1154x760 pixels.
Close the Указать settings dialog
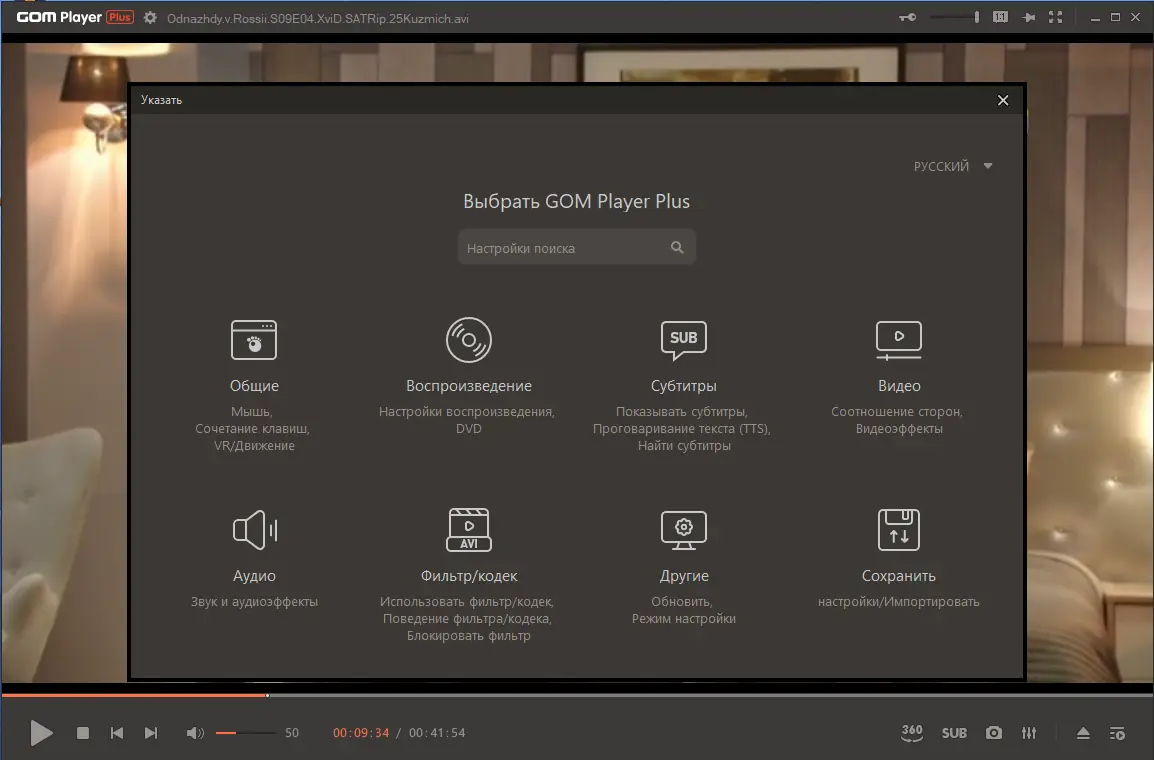click(1002, 100)
